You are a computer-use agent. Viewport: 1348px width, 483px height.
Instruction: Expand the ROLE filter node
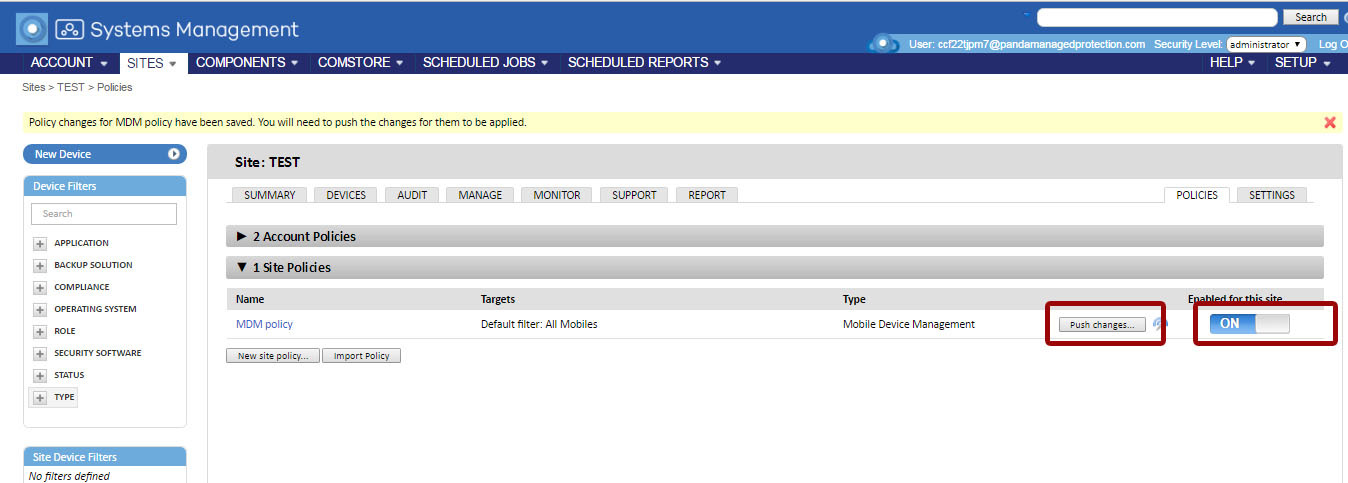pyautogui.click(x=40, y=332)
